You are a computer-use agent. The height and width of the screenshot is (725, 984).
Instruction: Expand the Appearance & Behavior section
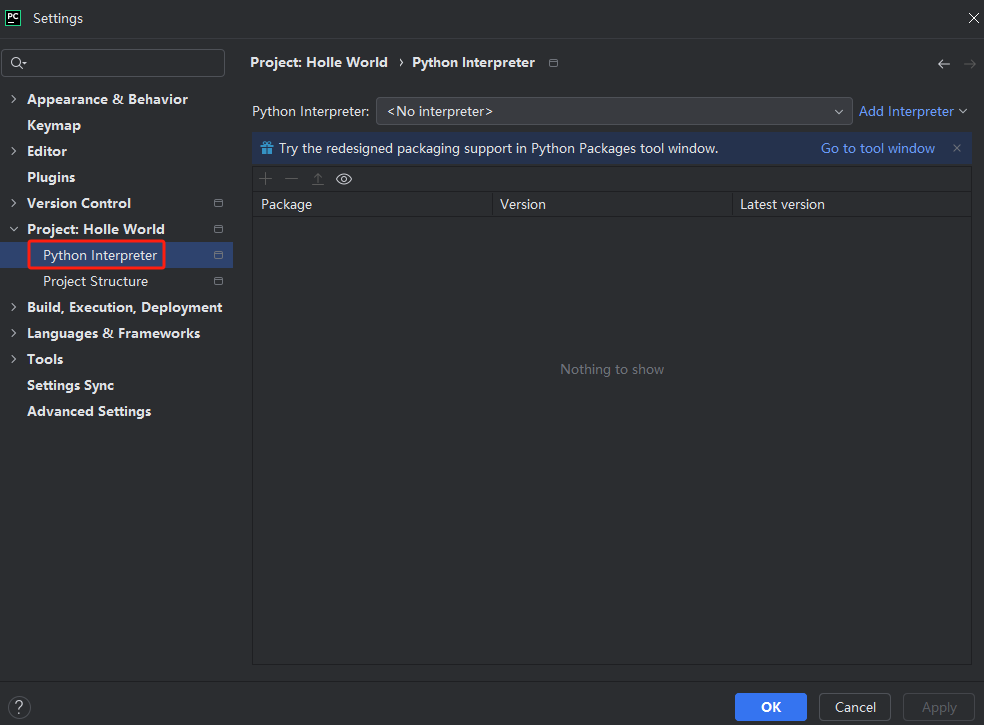click(11, 99)
